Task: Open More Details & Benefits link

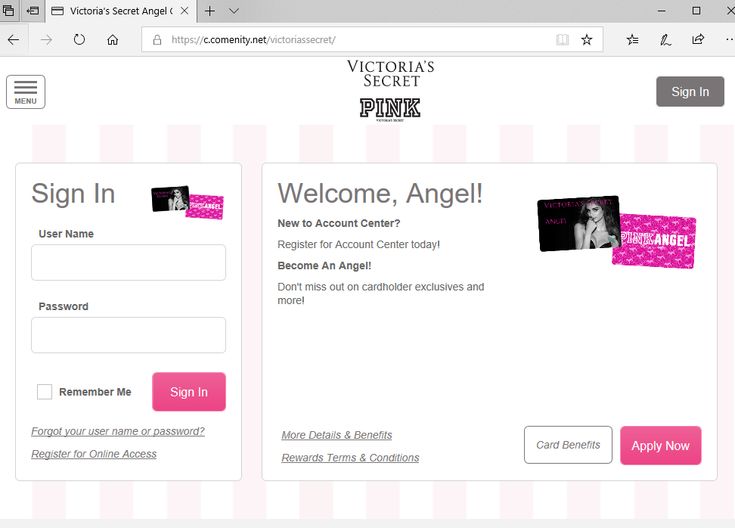Action: point(337,435)
